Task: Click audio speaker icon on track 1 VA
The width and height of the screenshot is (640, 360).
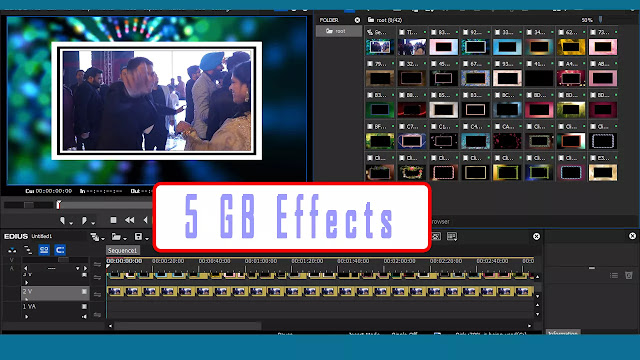Action: tap(84, 316)
